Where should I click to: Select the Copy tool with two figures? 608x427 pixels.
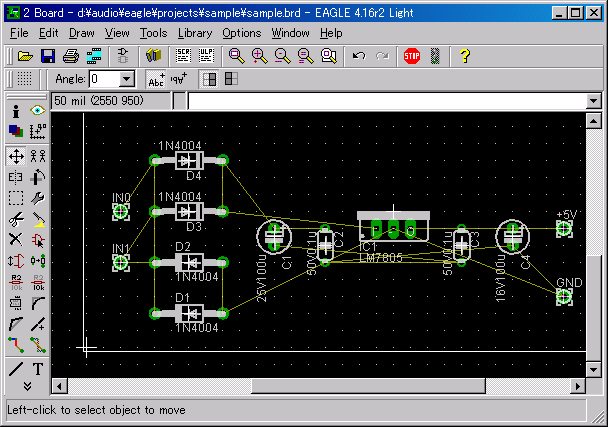[x=38, y=157]
